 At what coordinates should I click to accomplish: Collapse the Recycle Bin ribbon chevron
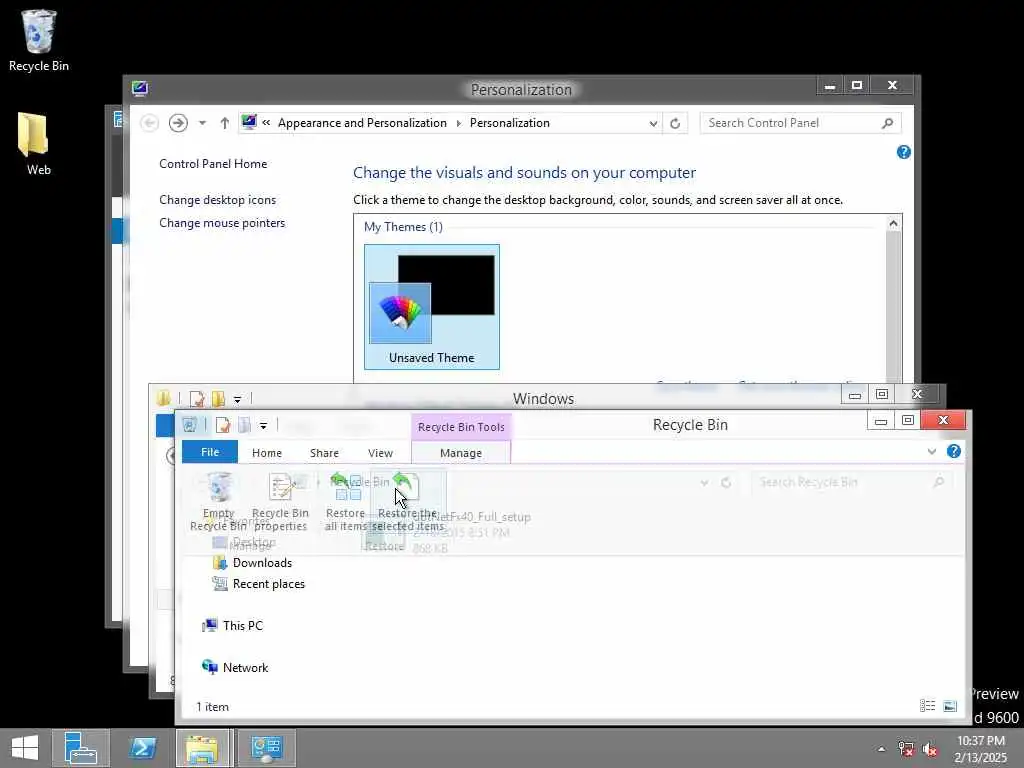coord(932,451)
